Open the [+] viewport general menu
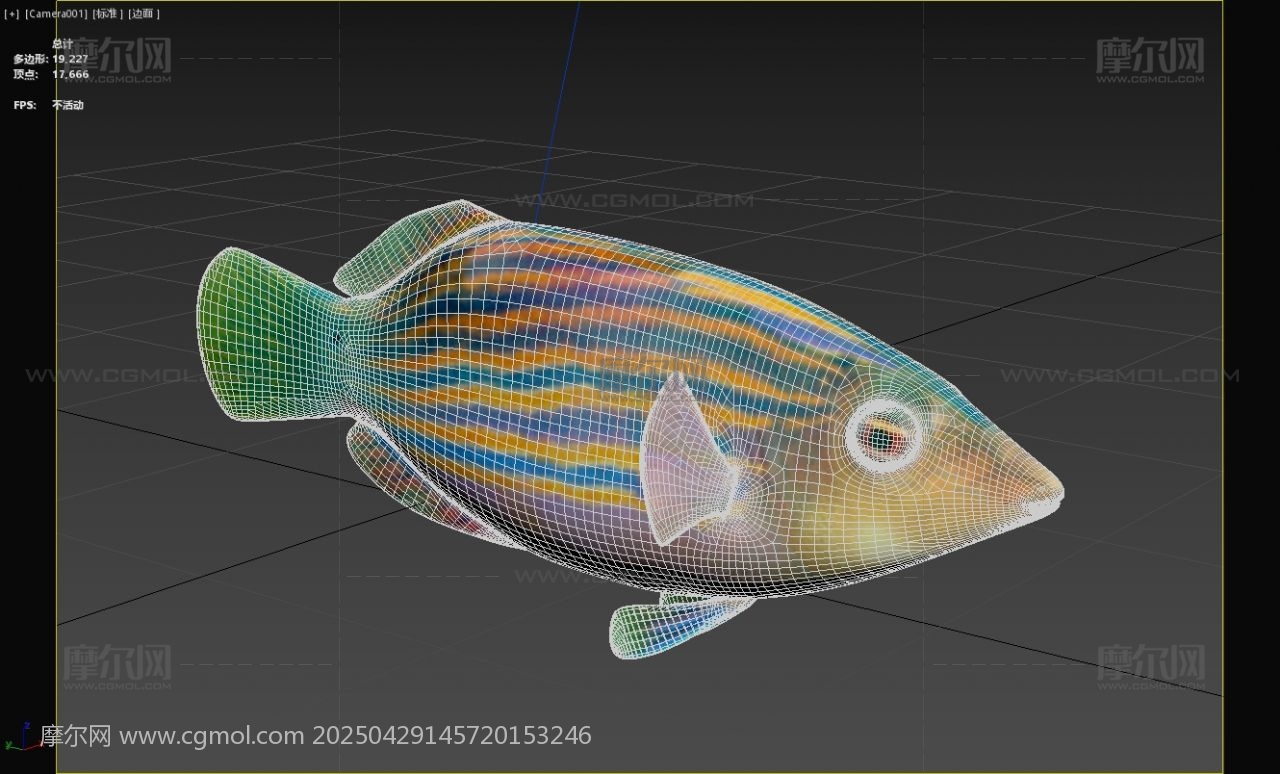This screenshot has width=1280, height=774. pos(12,14)
